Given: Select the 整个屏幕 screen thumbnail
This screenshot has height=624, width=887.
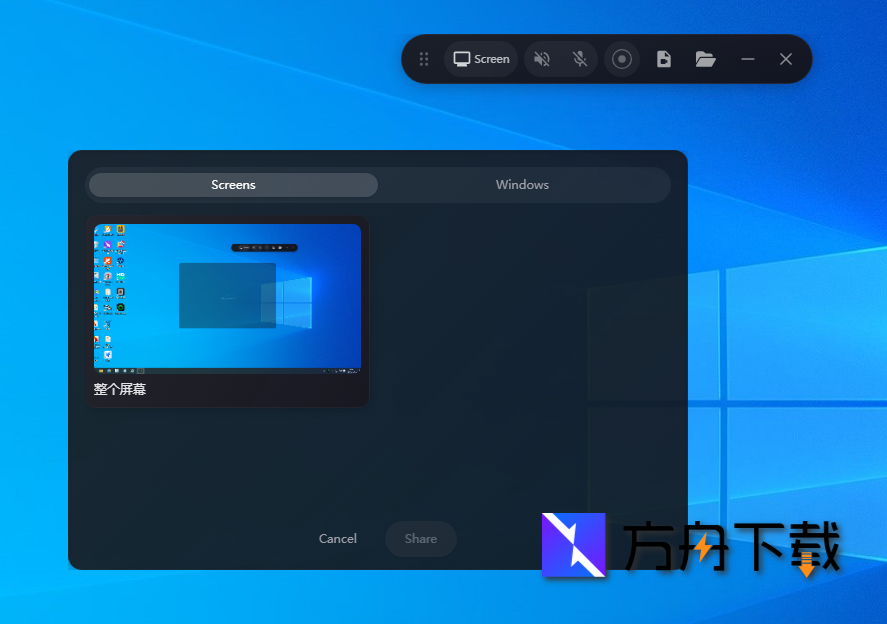Looking at the screenshot, I should click(x=227, y=296).
